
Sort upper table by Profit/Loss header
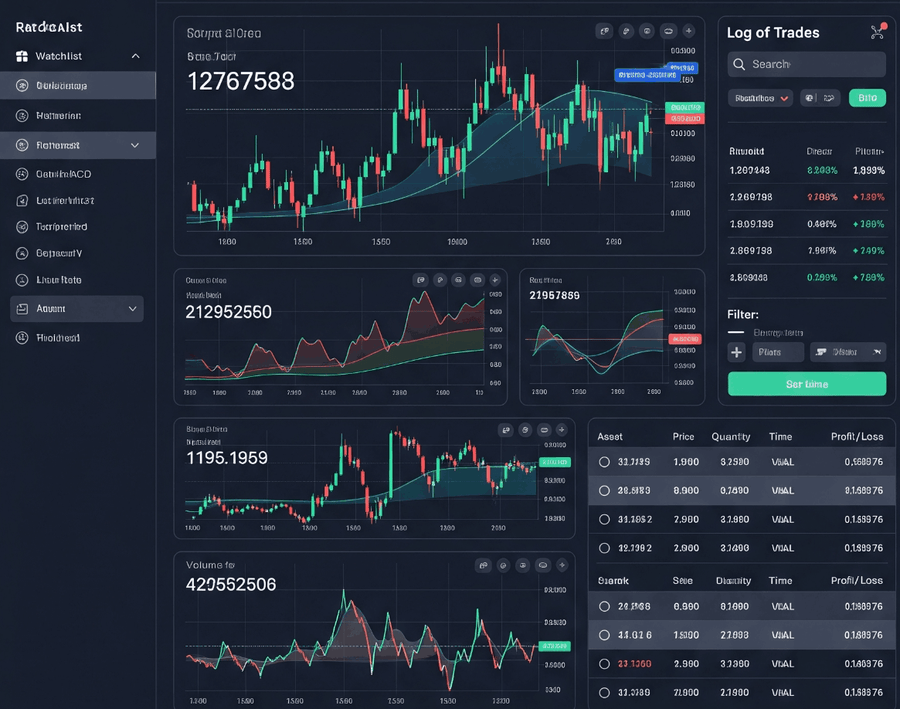click(x=857, y=437)
